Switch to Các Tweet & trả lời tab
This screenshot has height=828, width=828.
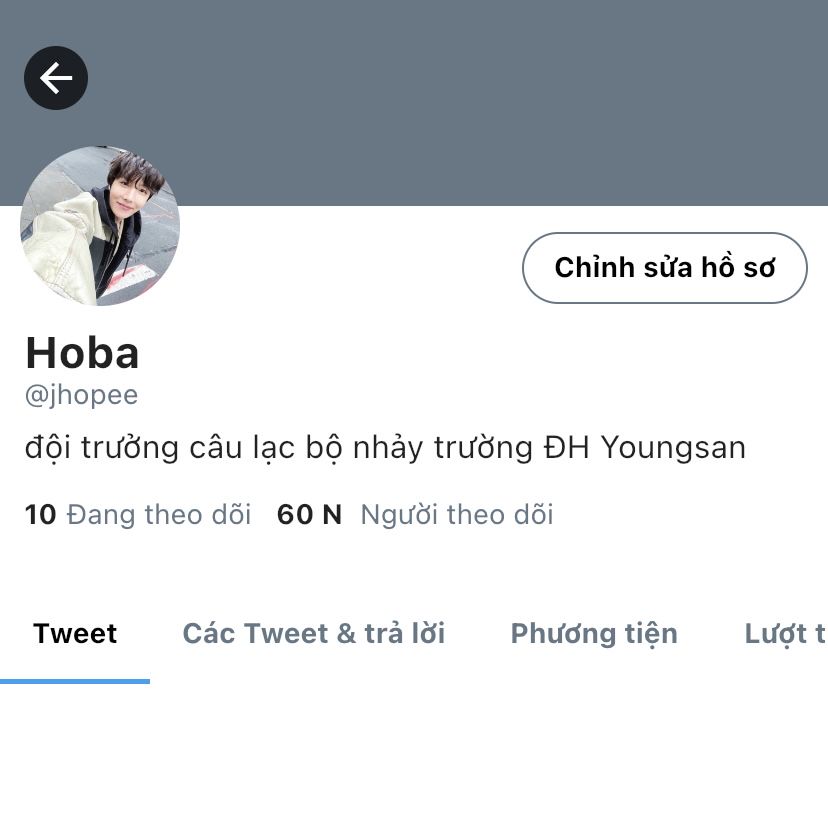click(314, 634)
